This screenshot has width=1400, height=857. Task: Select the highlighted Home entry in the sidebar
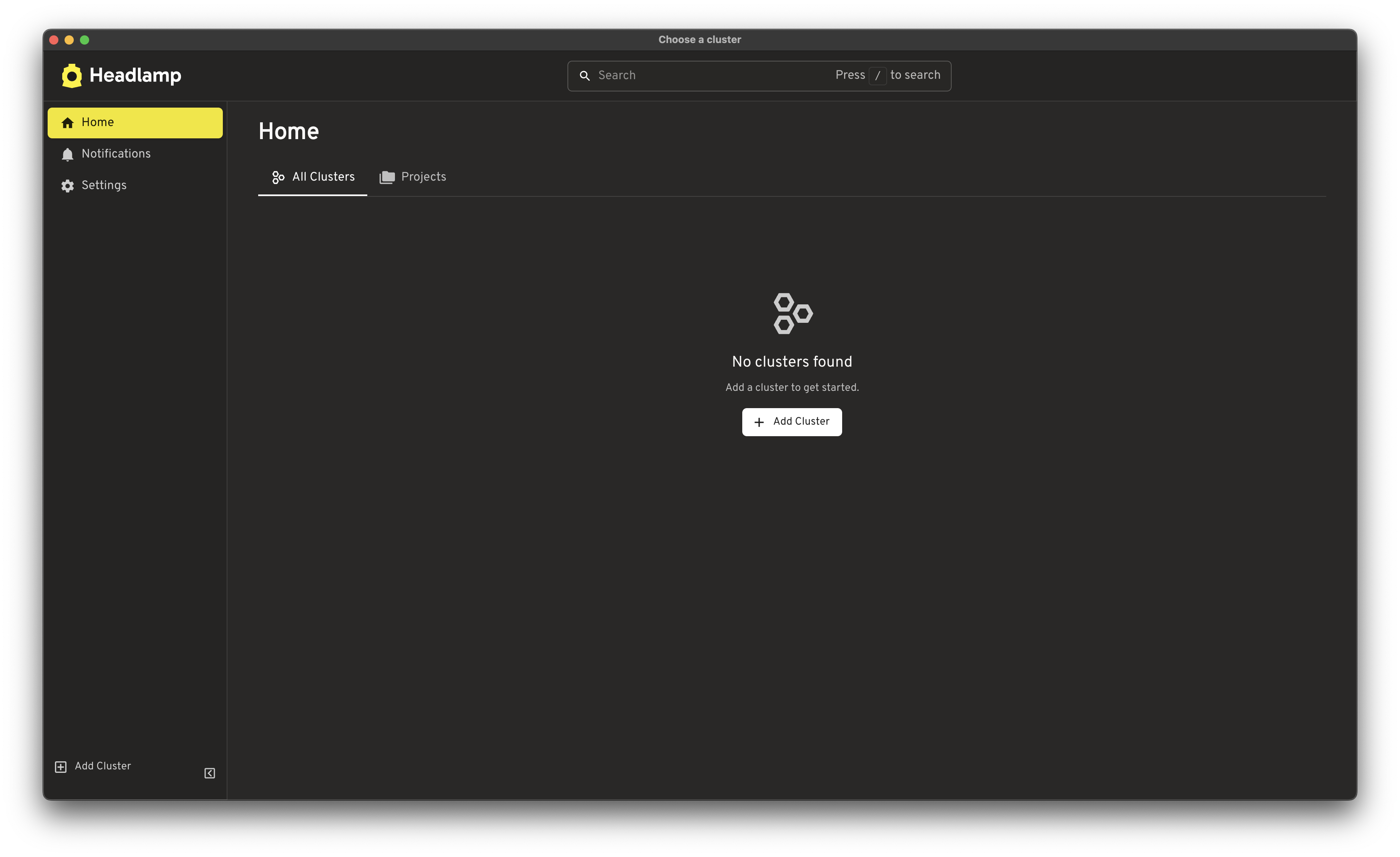tap(134, 122)
